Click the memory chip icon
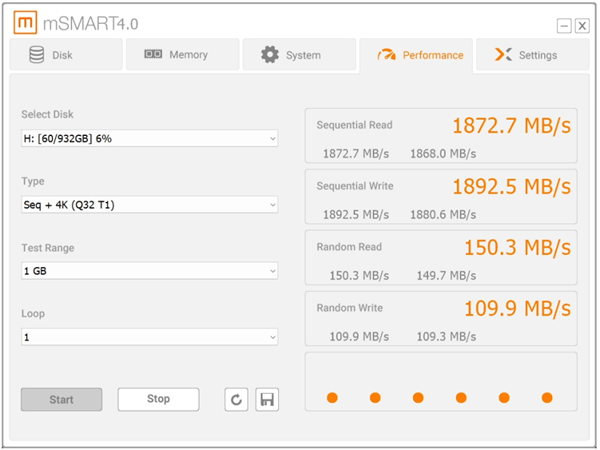600x450 pixels. pyautogui.click(x=153, y=55)
